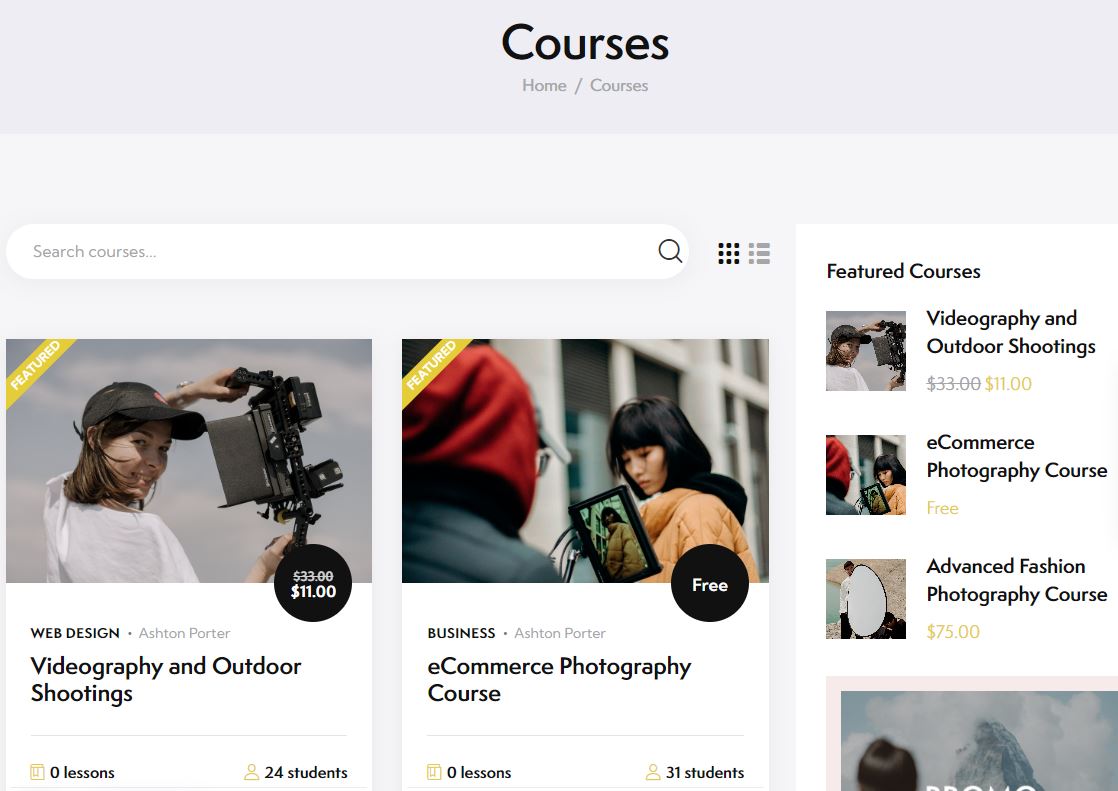
Task: Open sidebar eCommerce Photography Course thumbnail
Action: pyautogui.click(x=866, y=475)
